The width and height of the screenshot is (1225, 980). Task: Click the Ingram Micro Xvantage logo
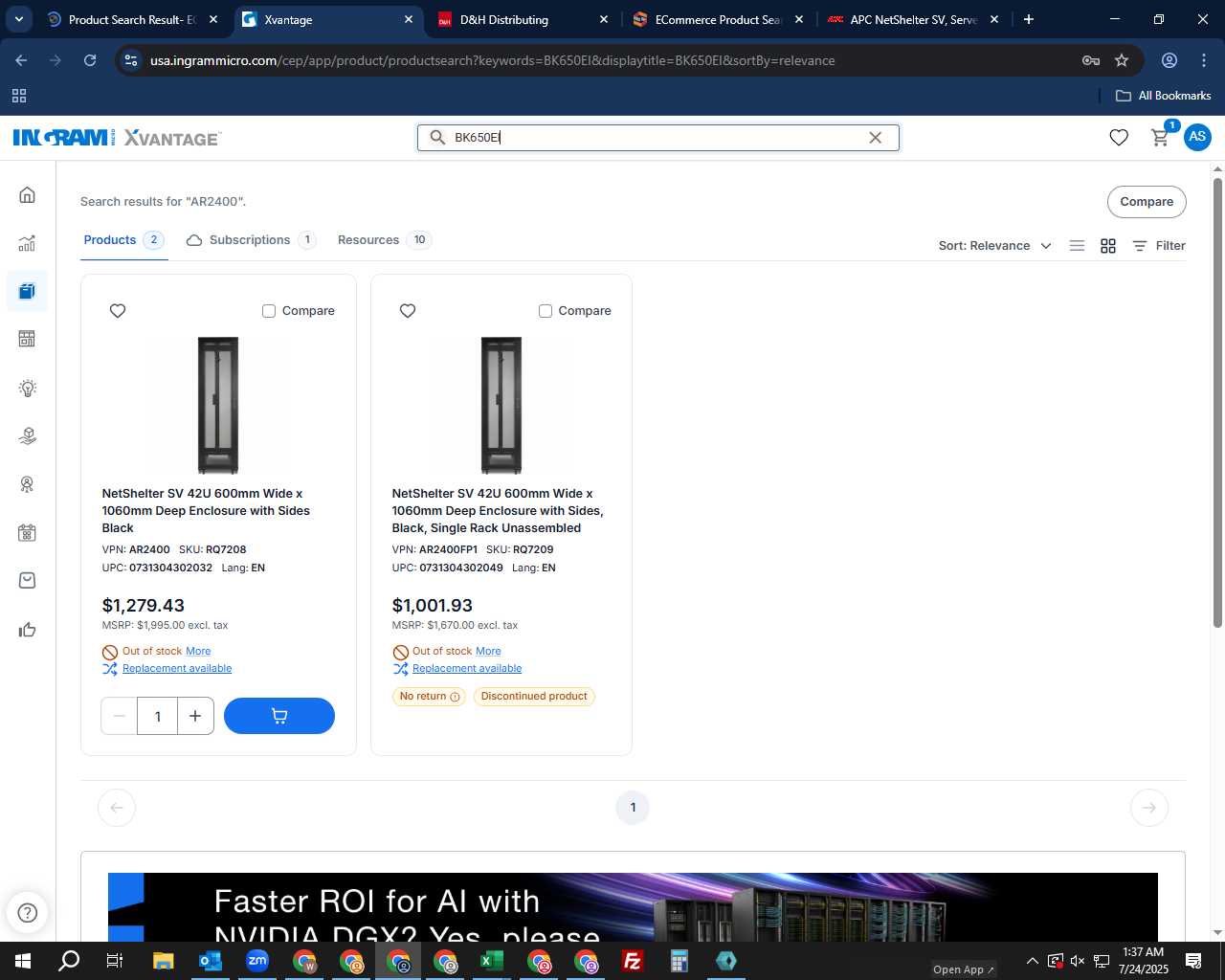pos(117,138)
